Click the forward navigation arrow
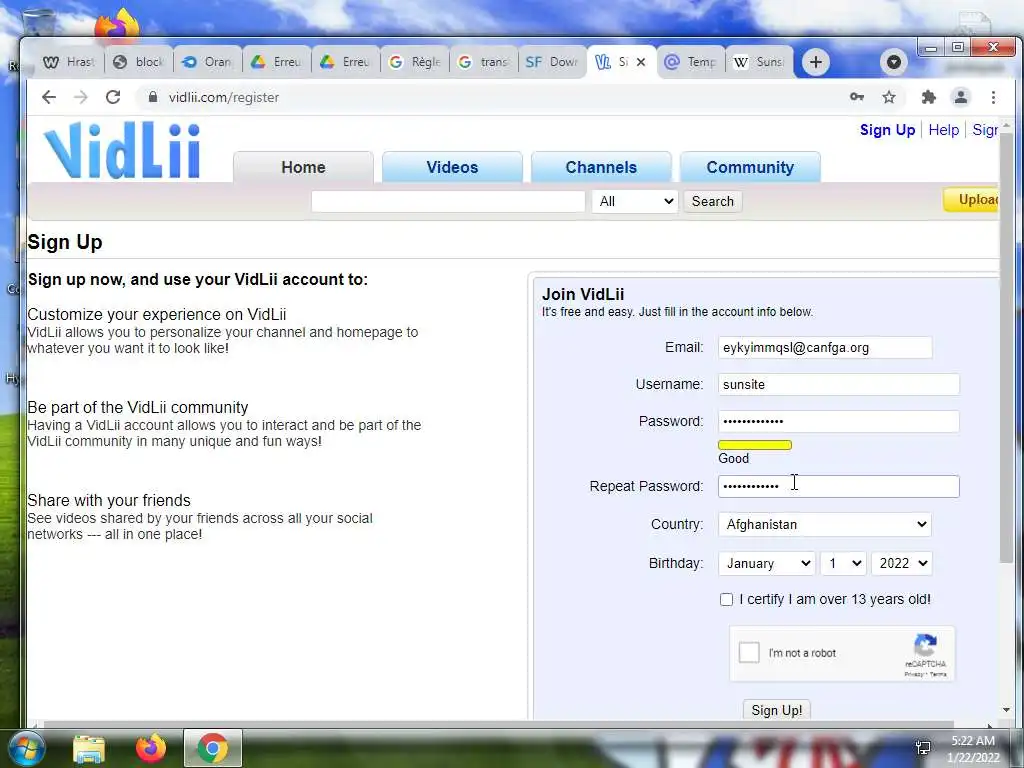 [80, 97]
